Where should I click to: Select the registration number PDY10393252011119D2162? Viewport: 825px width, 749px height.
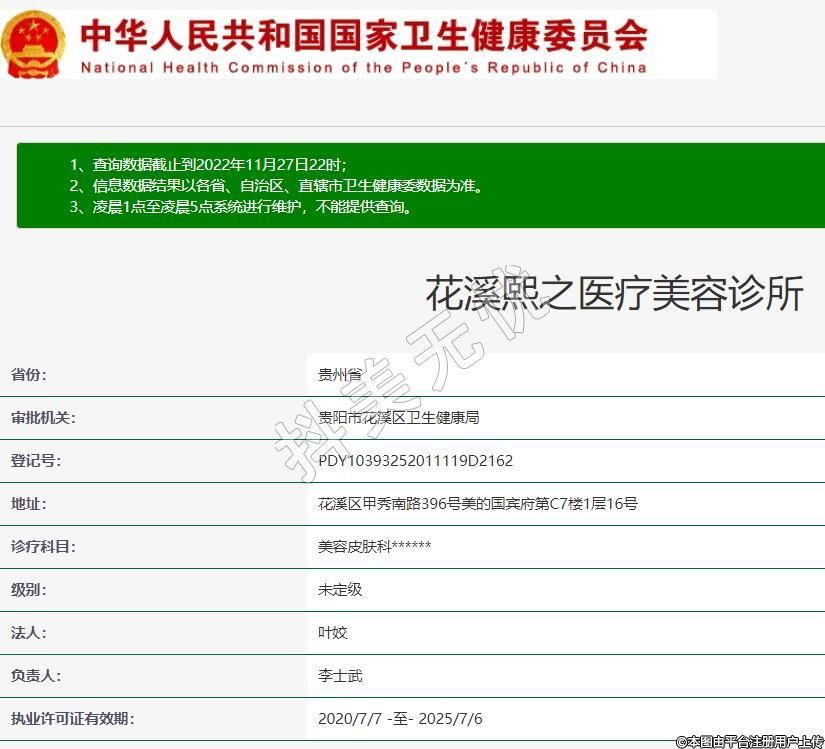click(415, 461)
